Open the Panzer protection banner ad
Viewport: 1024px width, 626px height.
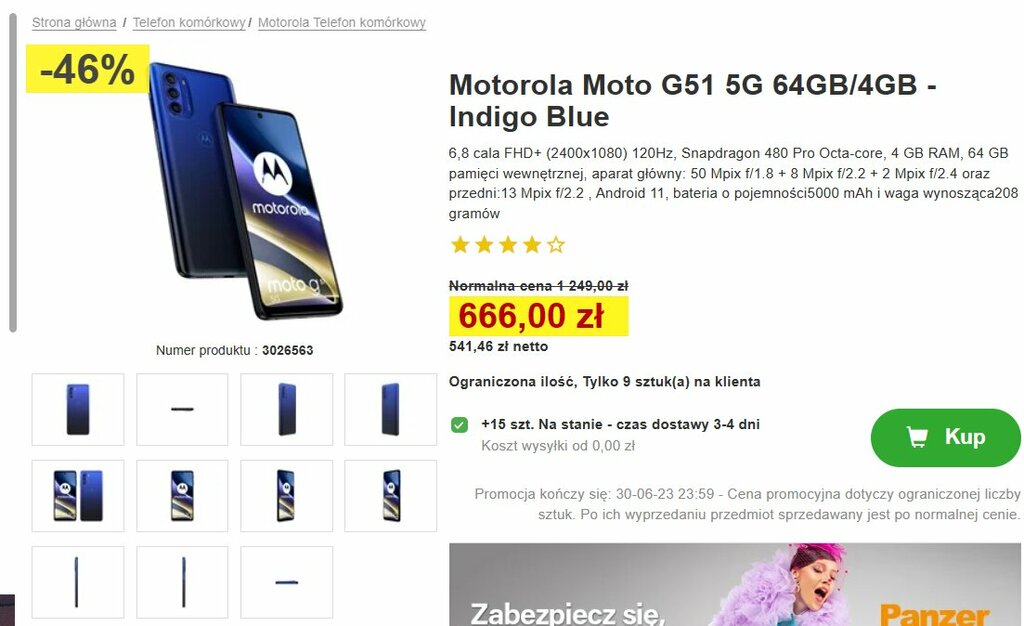[735, 584]
